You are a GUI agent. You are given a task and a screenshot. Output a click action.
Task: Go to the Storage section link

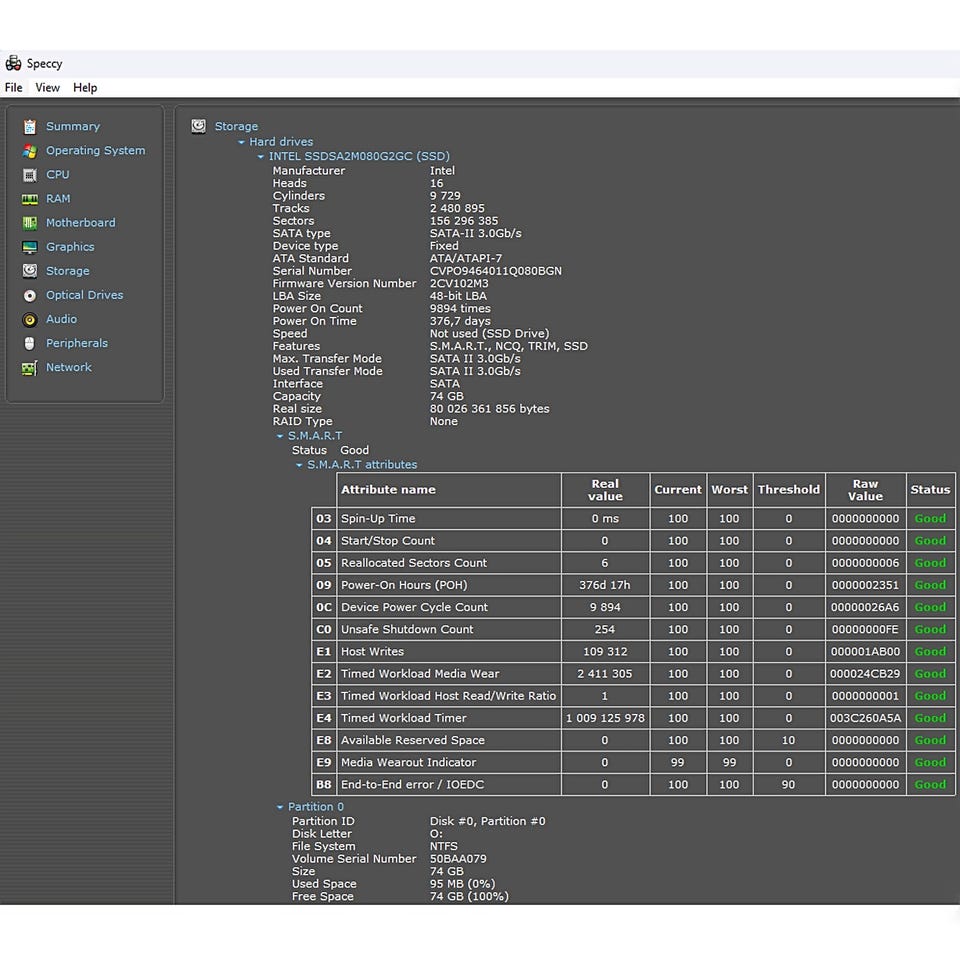[68, 271]
